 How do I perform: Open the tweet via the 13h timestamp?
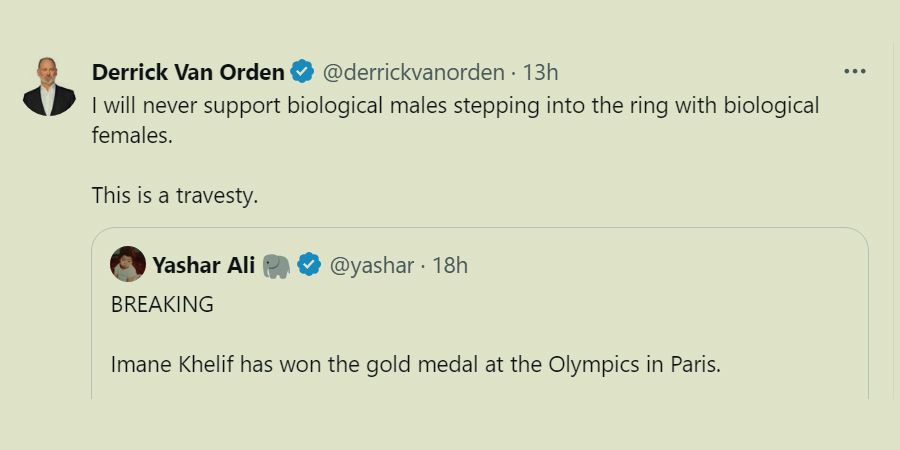[x=540, y=72]
